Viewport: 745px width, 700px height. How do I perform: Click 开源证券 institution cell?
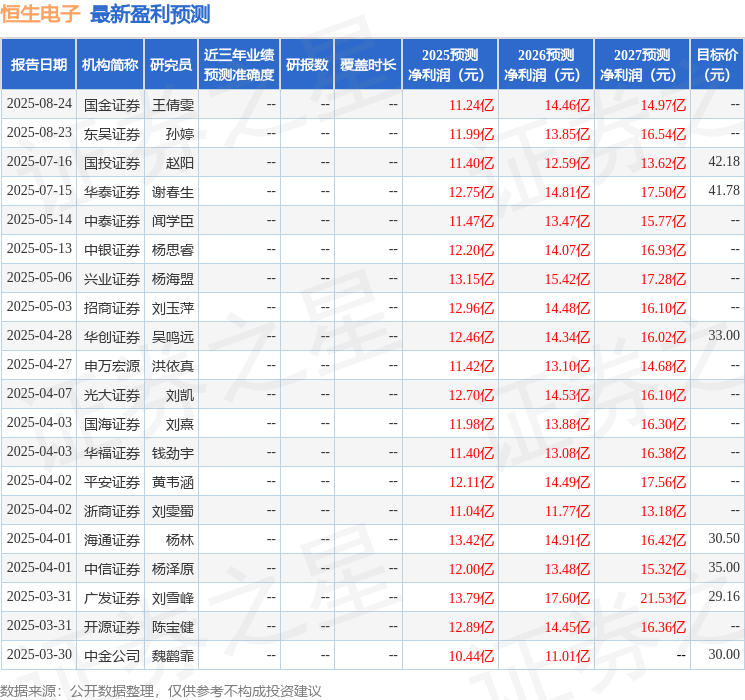point(112,627)
